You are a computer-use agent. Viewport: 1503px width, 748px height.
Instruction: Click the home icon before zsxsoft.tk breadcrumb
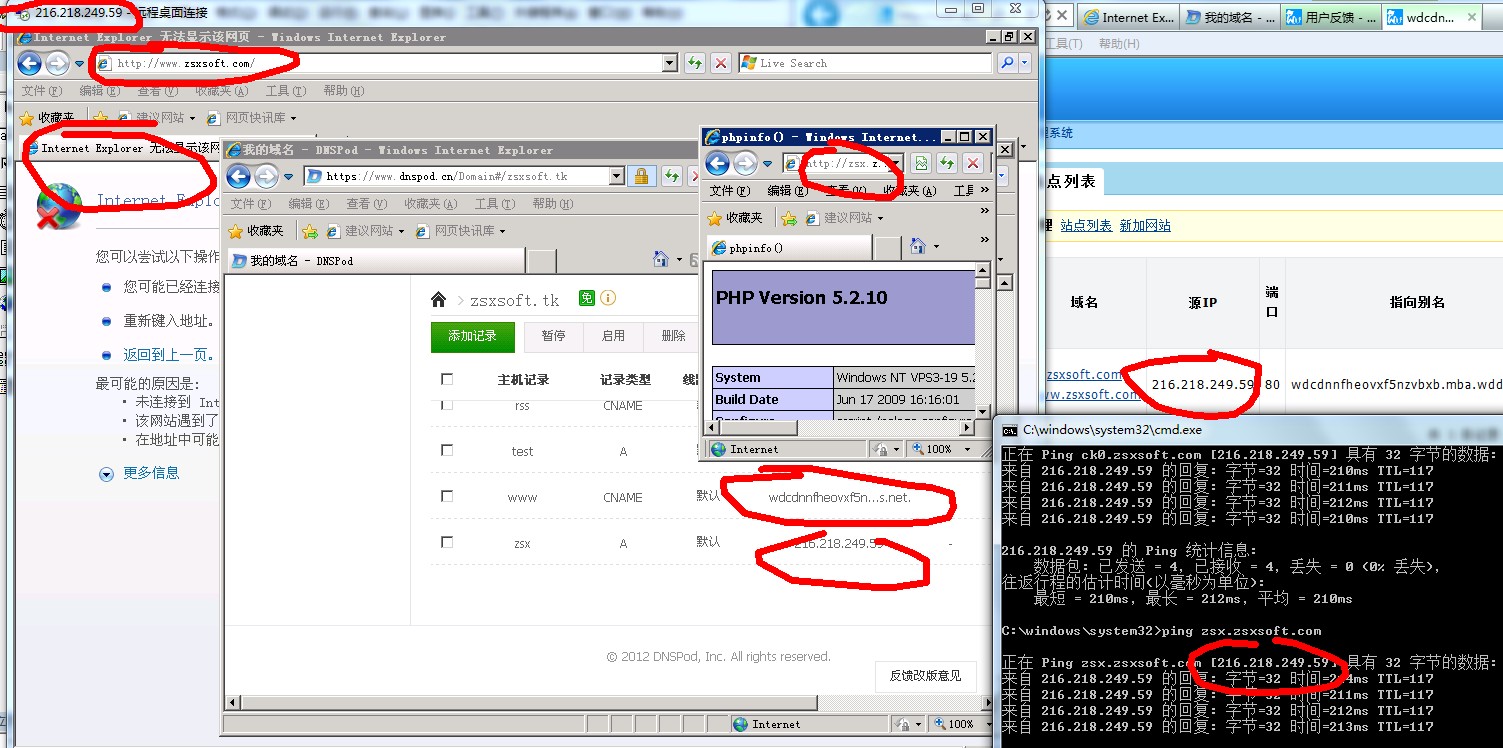[438, 300]
